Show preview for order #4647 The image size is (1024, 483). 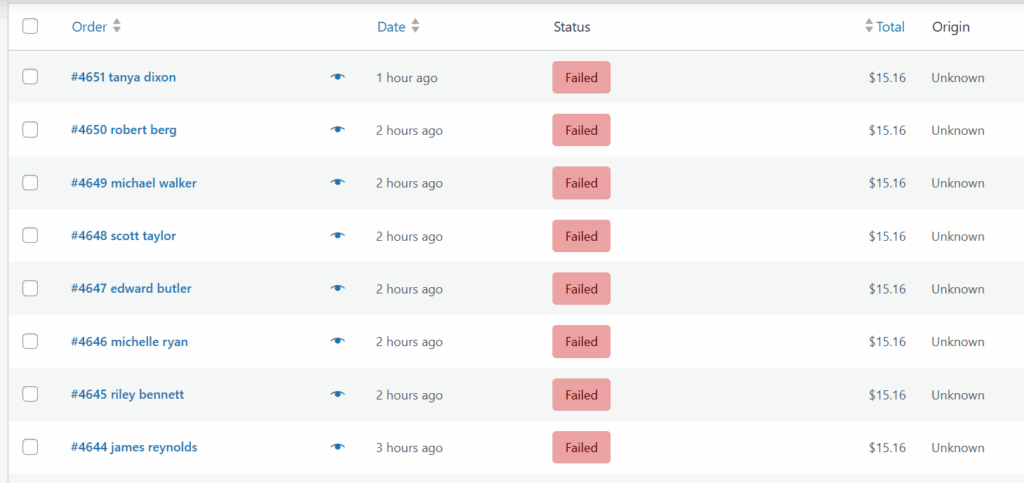click(338, 289)
